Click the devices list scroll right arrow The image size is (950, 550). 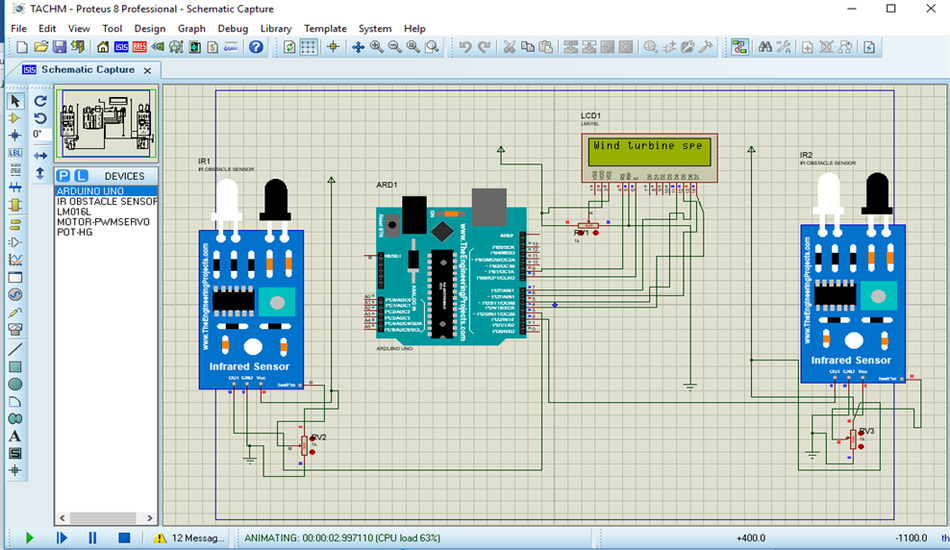(x=150, y=518)
